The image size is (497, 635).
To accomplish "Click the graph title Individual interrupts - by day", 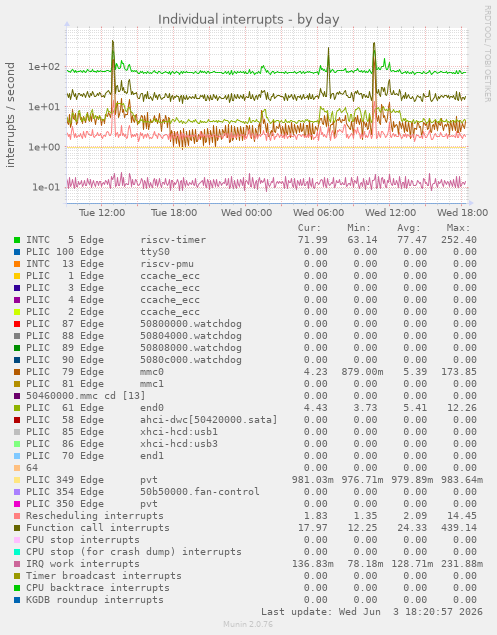I will click(249, 19).
